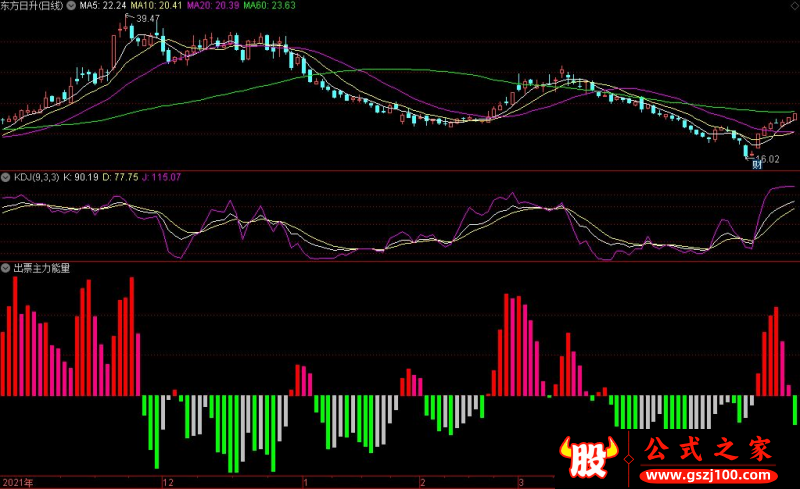Click the 公式之家 title text
The width and height of the screenshot is (800, 489).
(x=708, y=449)
